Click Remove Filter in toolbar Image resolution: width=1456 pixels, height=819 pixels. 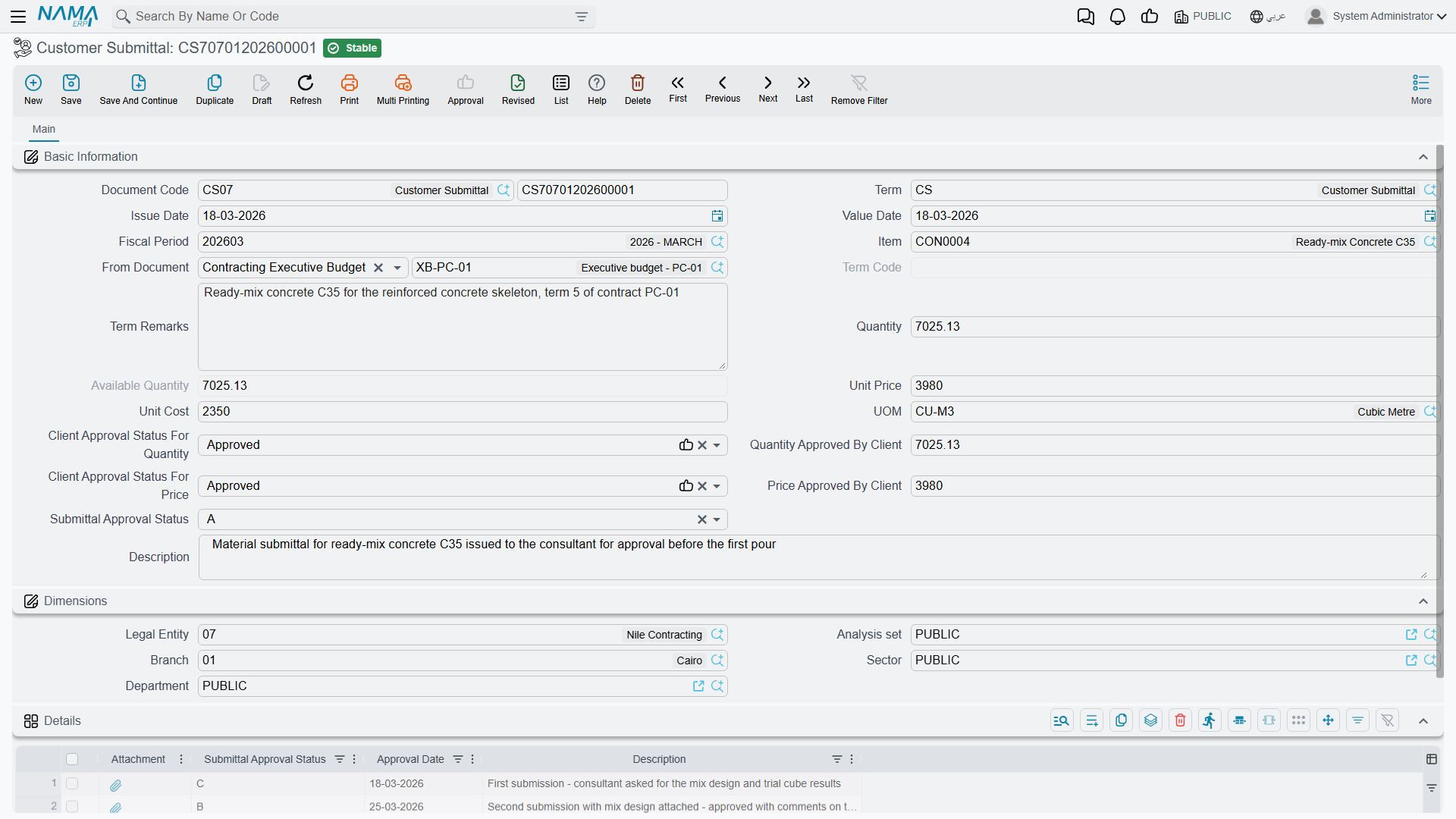click(859, 89)
